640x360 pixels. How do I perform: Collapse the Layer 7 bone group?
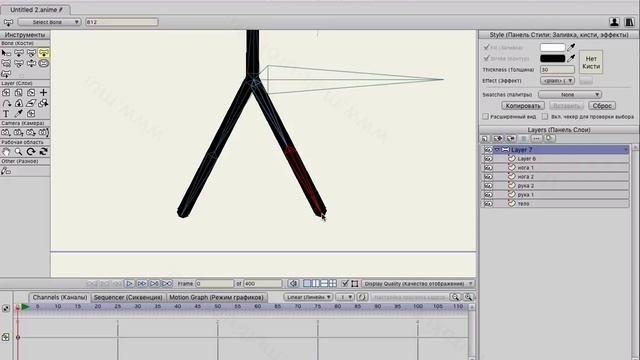[x=497, y=150]
